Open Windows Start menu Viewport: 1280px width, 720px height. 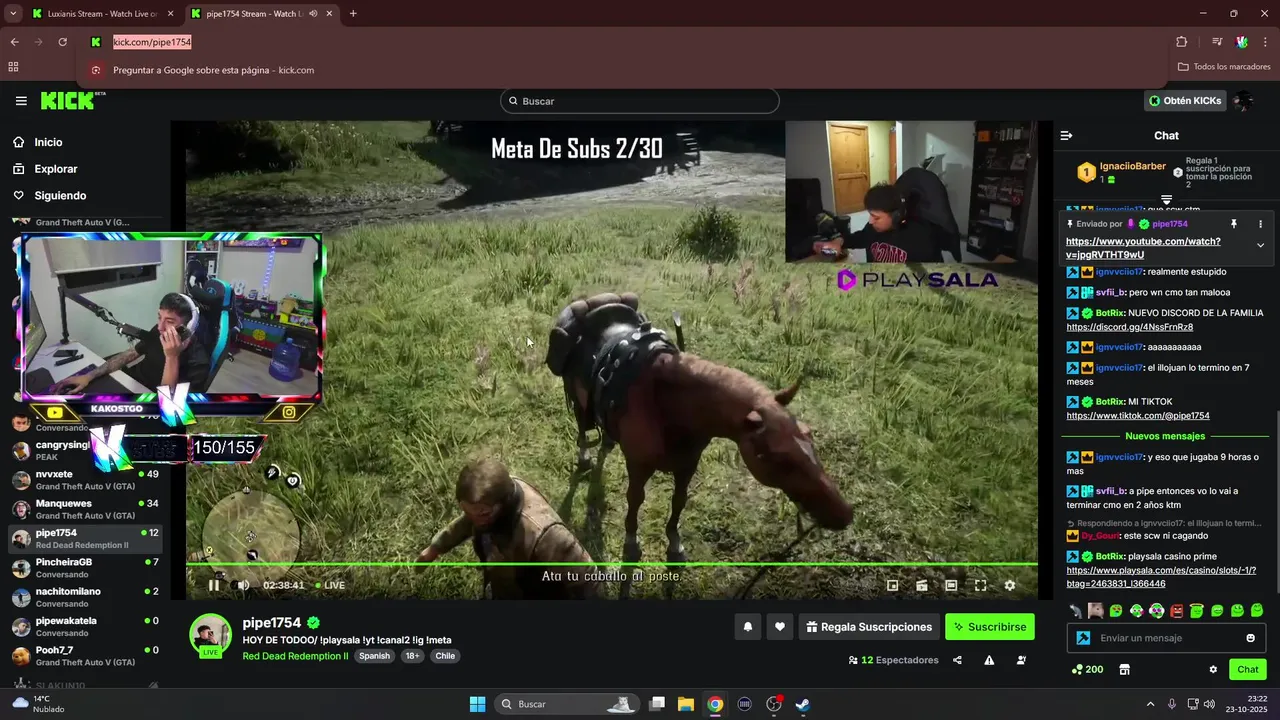click(477, 704)
